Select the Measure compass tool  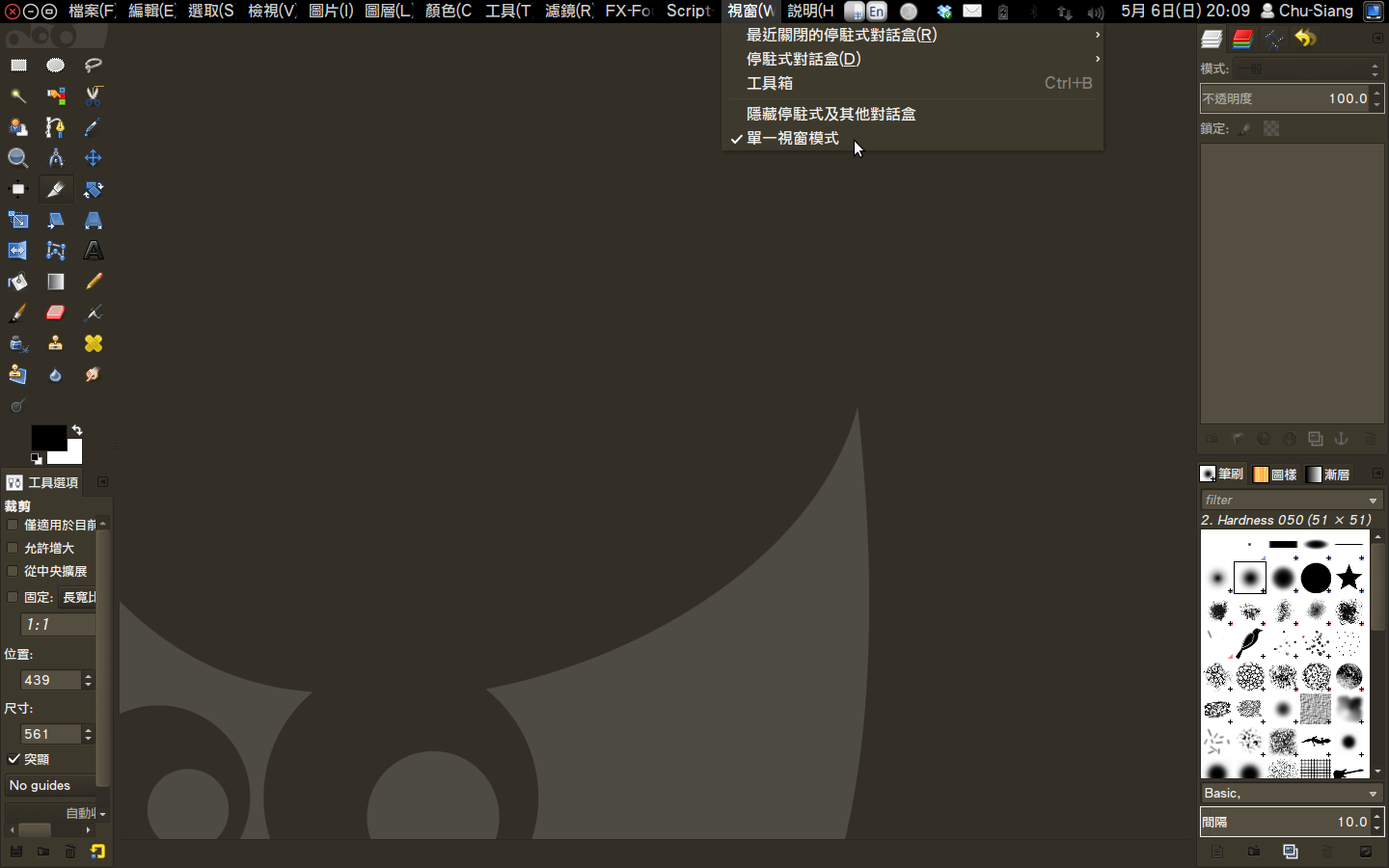(x=56, y=158)
